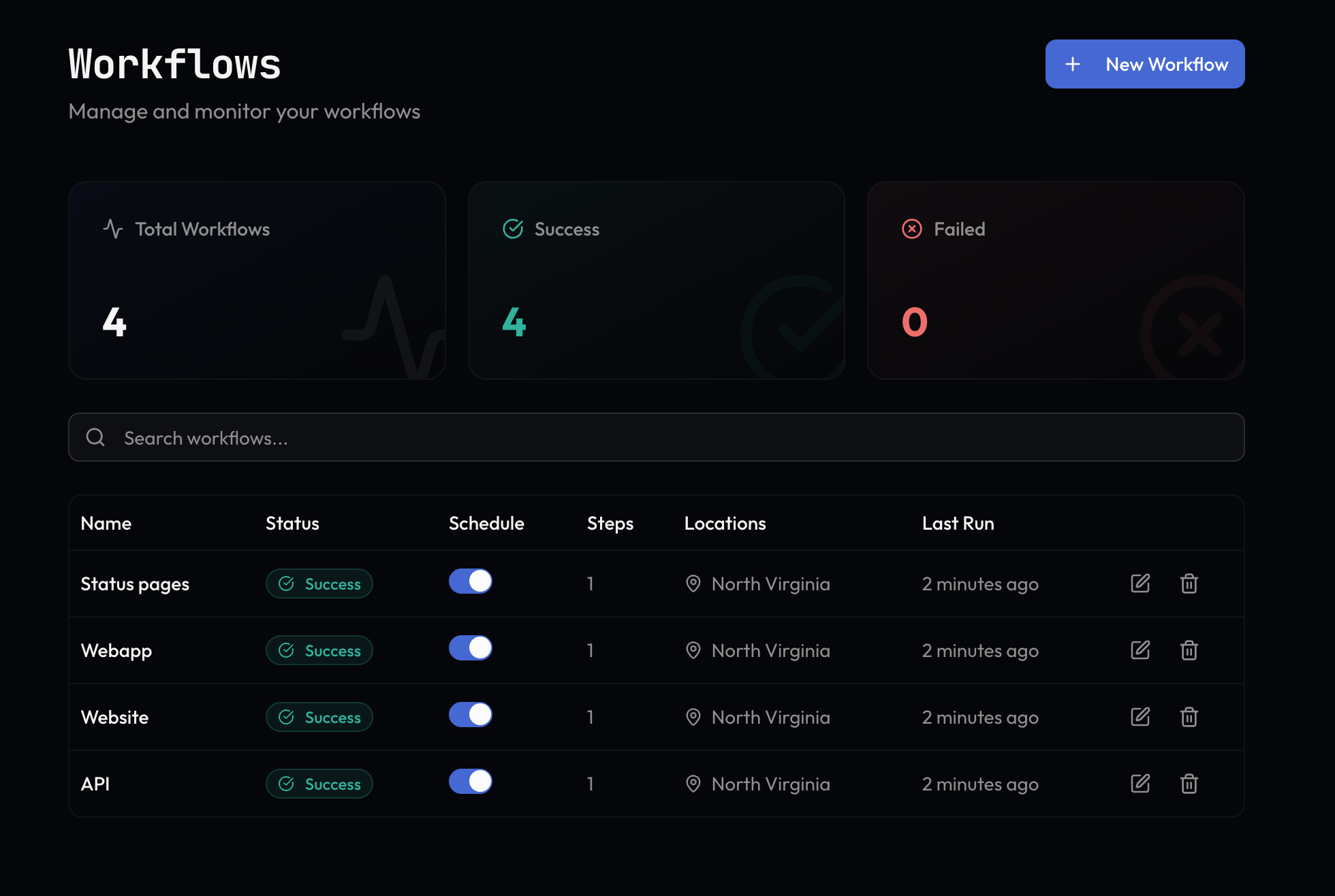This screenshot has width=1335, height=896.
Task: Click the check icon in the Success card
Action: click(512, 229)
